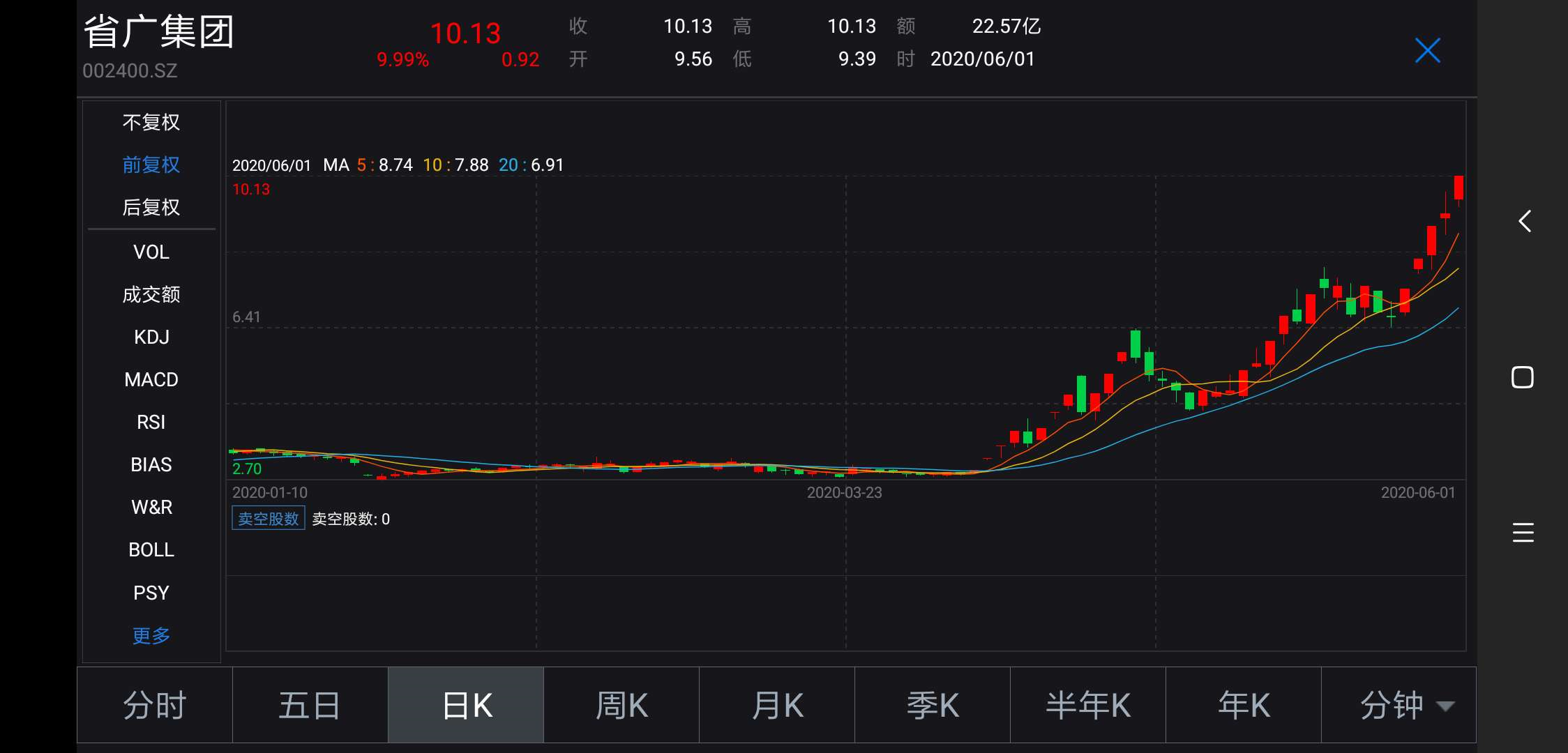1568x753 pixels.
Task: Open the Android recent apps menu icon
Action: (1523, 532)
